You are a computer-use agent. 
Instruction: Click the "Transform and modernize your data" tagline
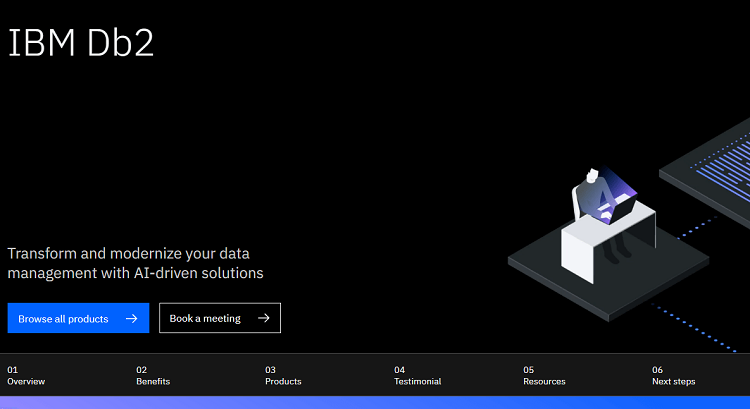(135, 263)
